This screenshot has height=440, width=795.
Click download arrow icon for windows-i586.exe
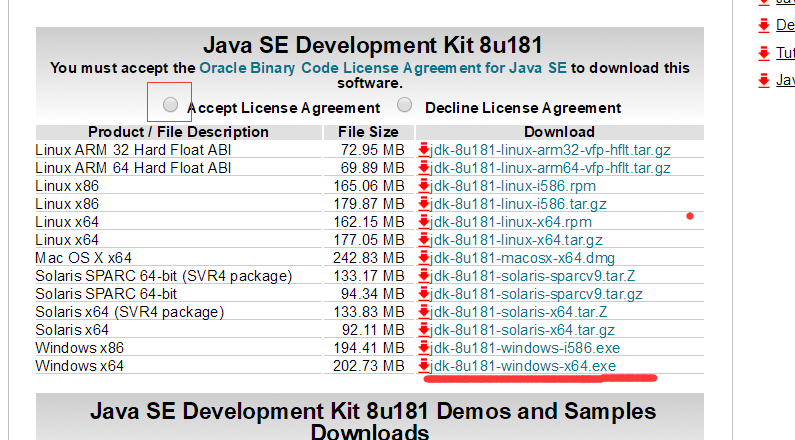coord(424,347)
